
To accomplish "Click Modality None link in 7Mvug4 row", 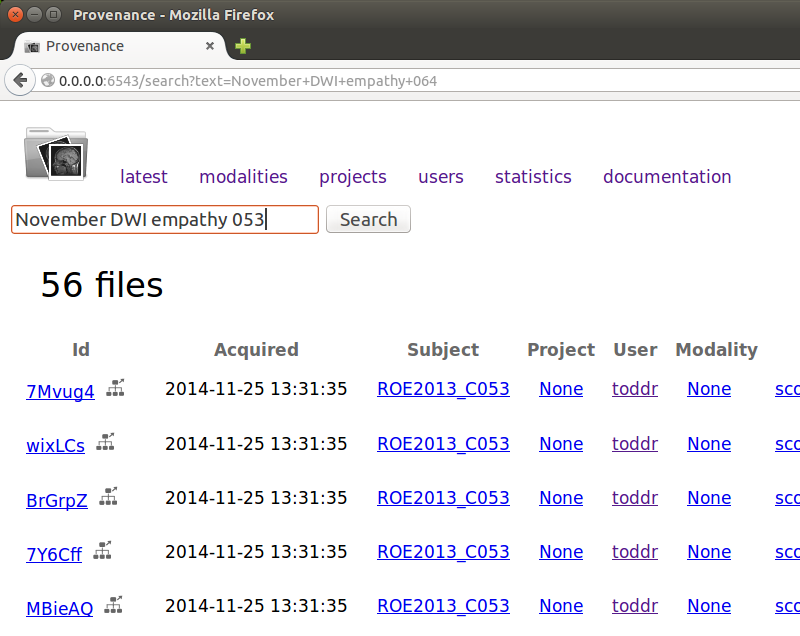I will click(x=709, y=389).
